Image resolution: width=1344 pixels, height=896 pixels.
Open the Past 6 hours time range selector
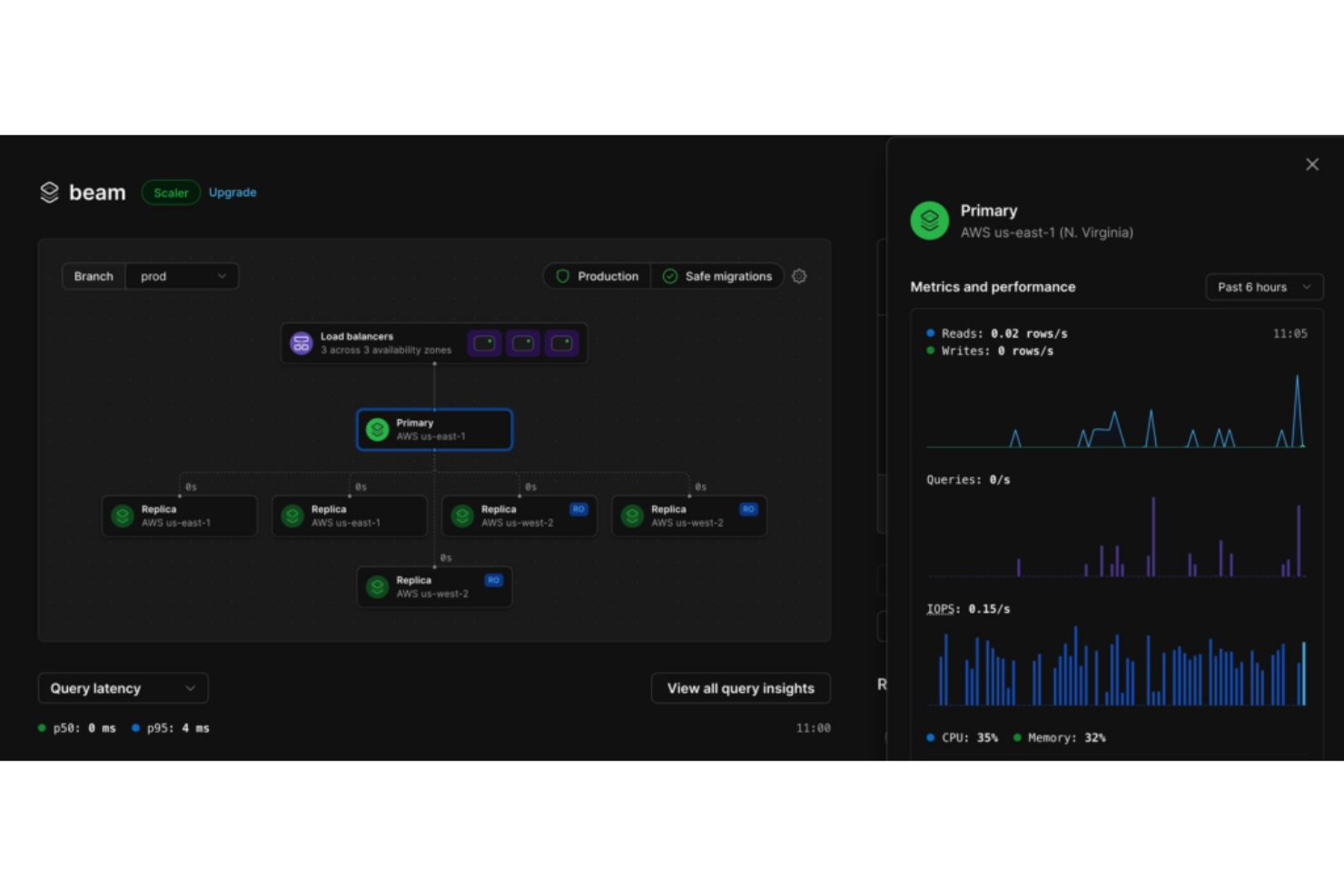tap(1263, 287)
